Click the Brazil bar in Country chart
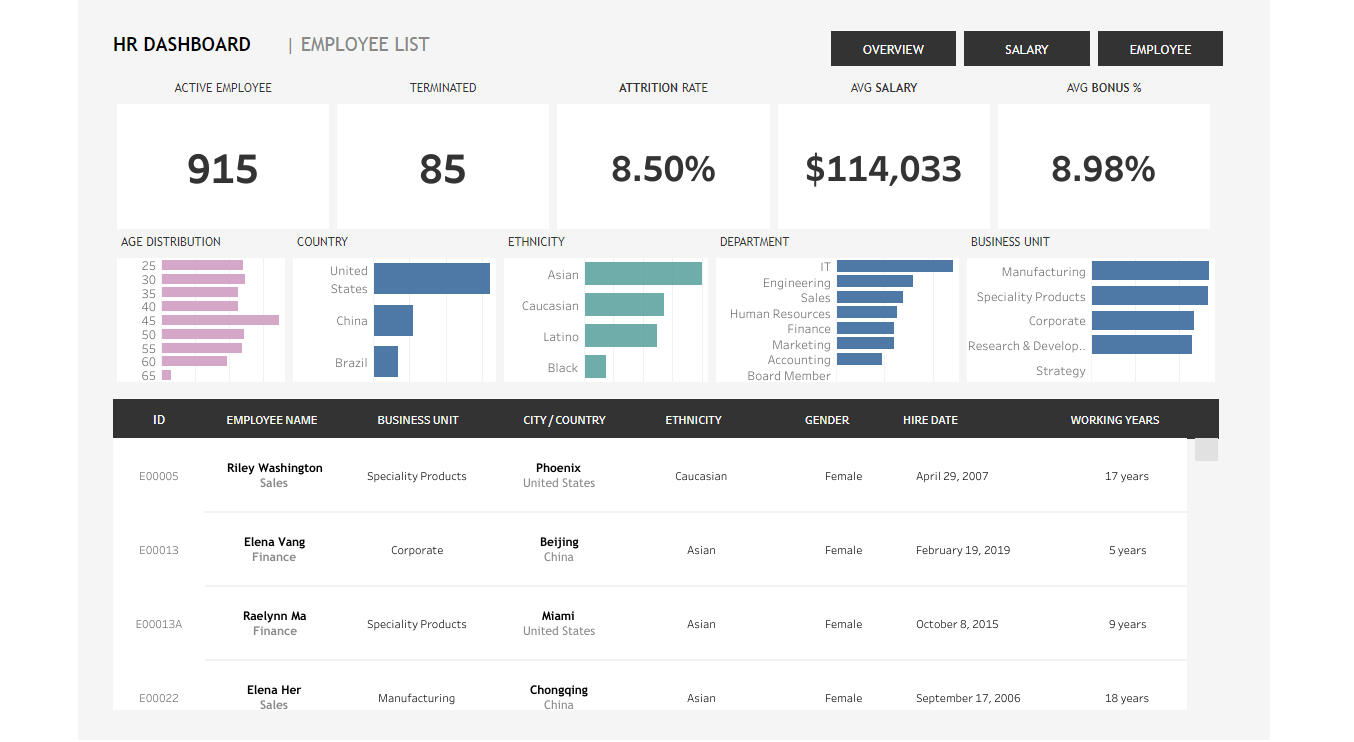Image resolution: width=1354 pixels, height=742 pixels. pyautogui.click(x=386, y=362)
